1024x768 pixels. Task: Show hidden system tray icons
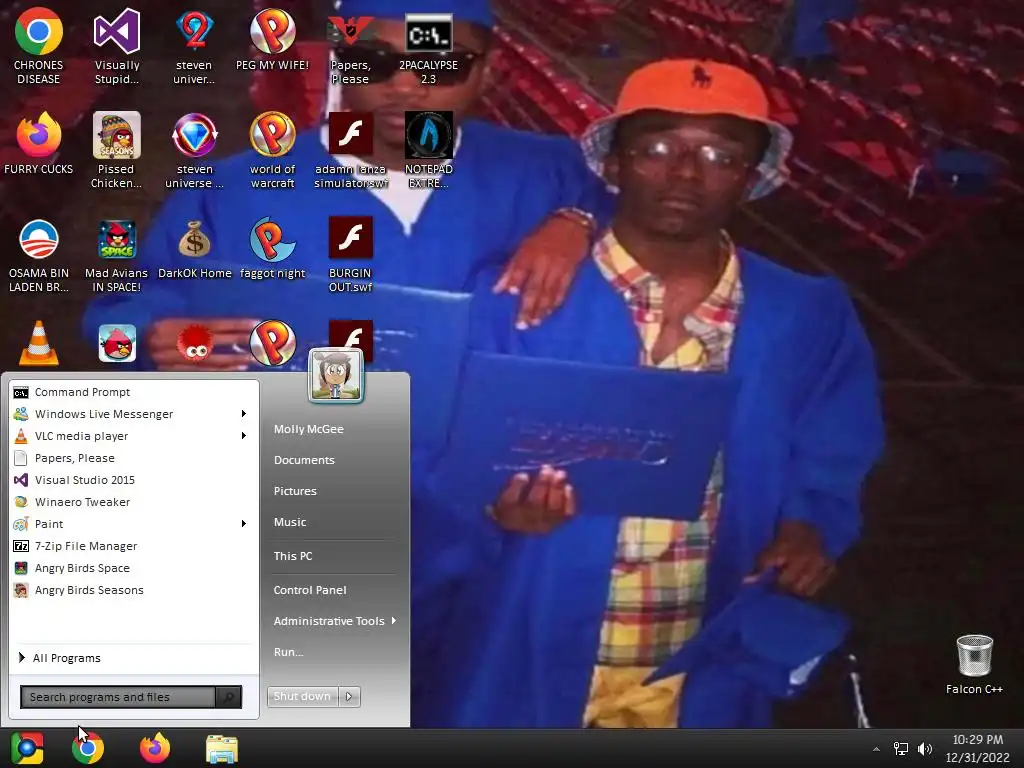click(x=876, y=749)
